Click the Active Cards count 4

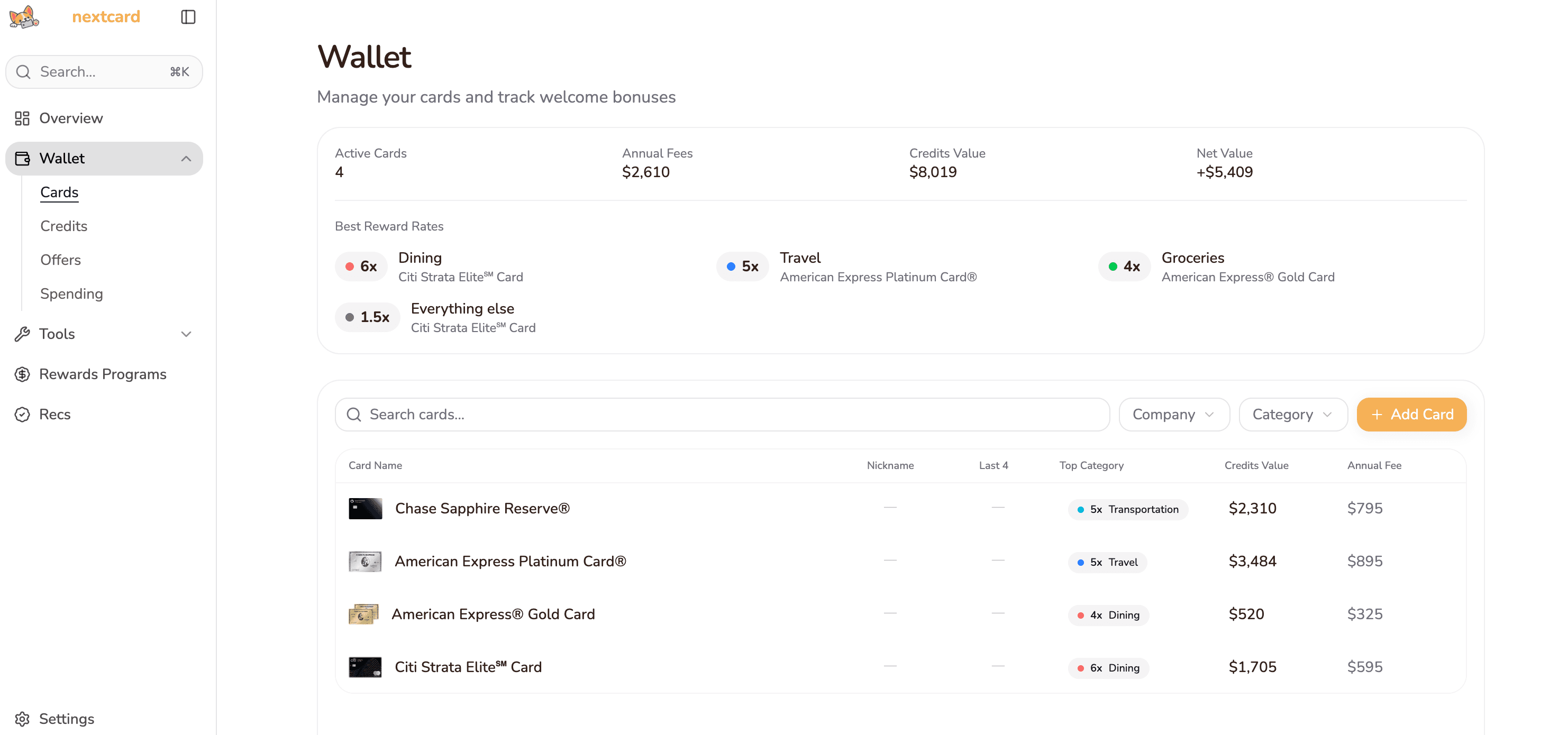[339, 172]
